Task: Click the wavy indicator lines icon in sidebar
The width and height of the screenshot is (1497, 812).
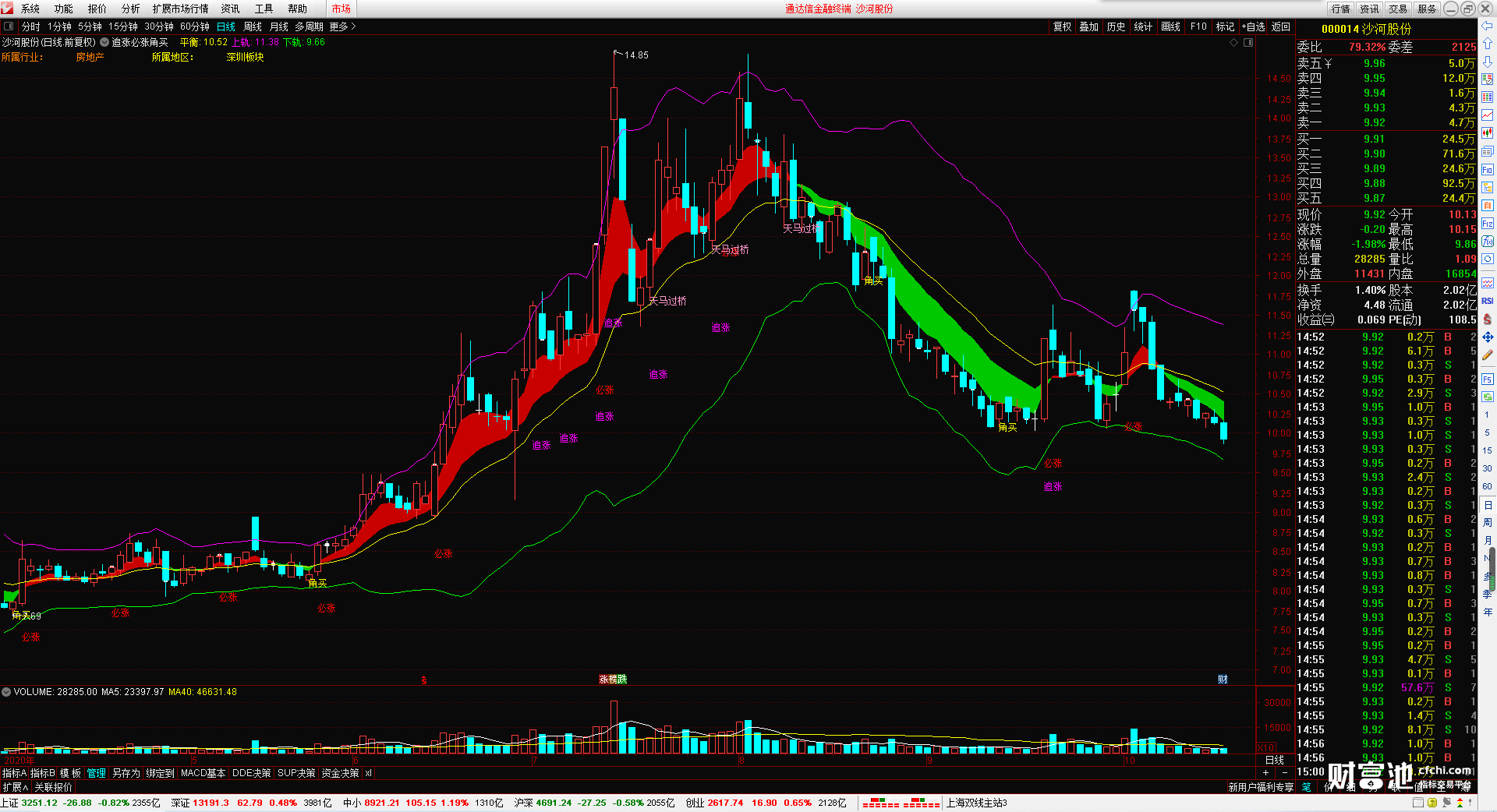Action: tap(1488, 282)
